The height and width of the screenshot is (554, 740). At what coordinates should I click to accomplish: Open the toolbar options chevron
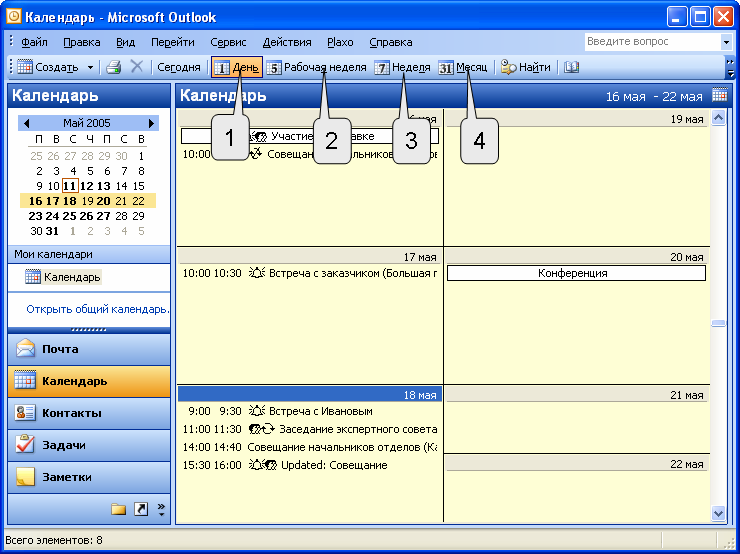(x=730, y=67)
